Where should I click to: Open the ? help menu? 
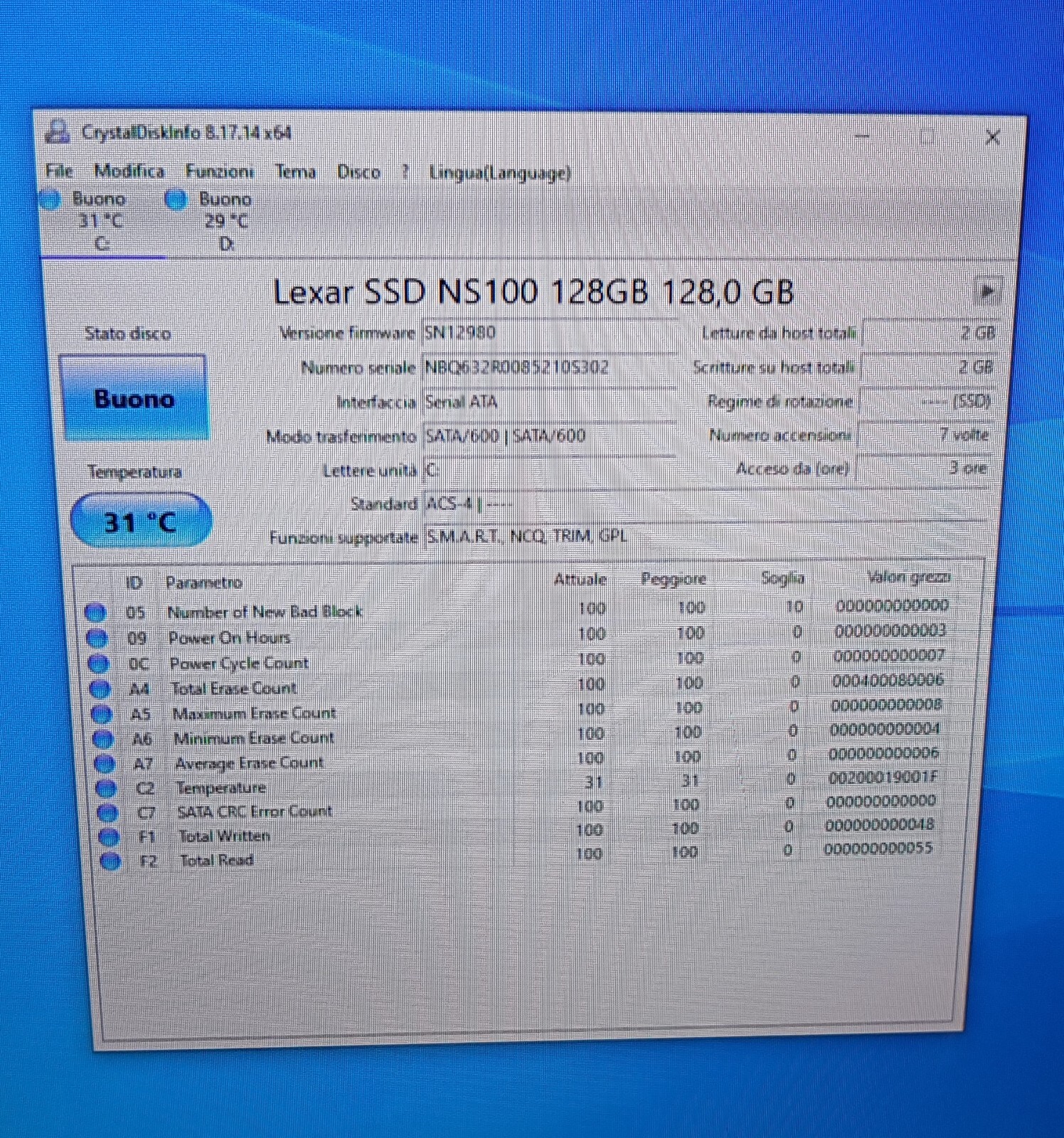pyautogui.click(x=405, y=172)
